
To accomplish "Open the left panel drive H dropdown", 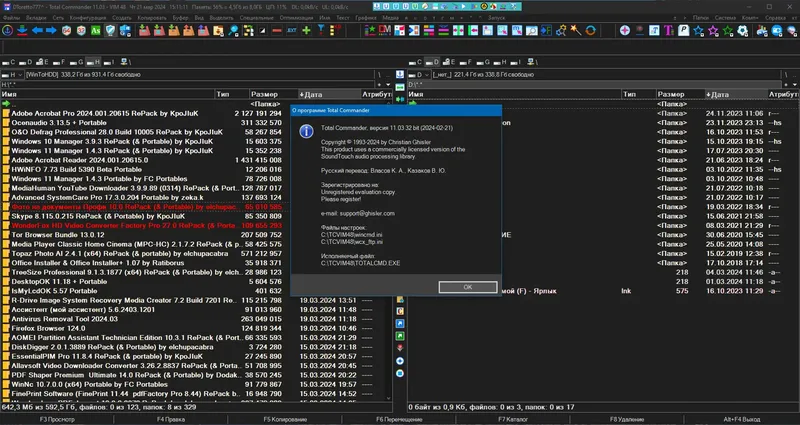I will coord(14,74).
